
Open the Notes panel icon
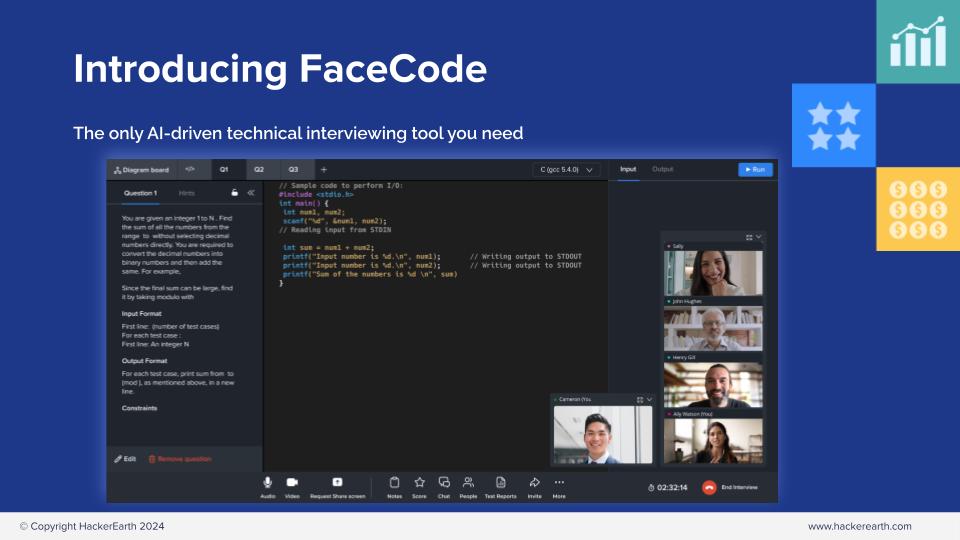[394, 482]
